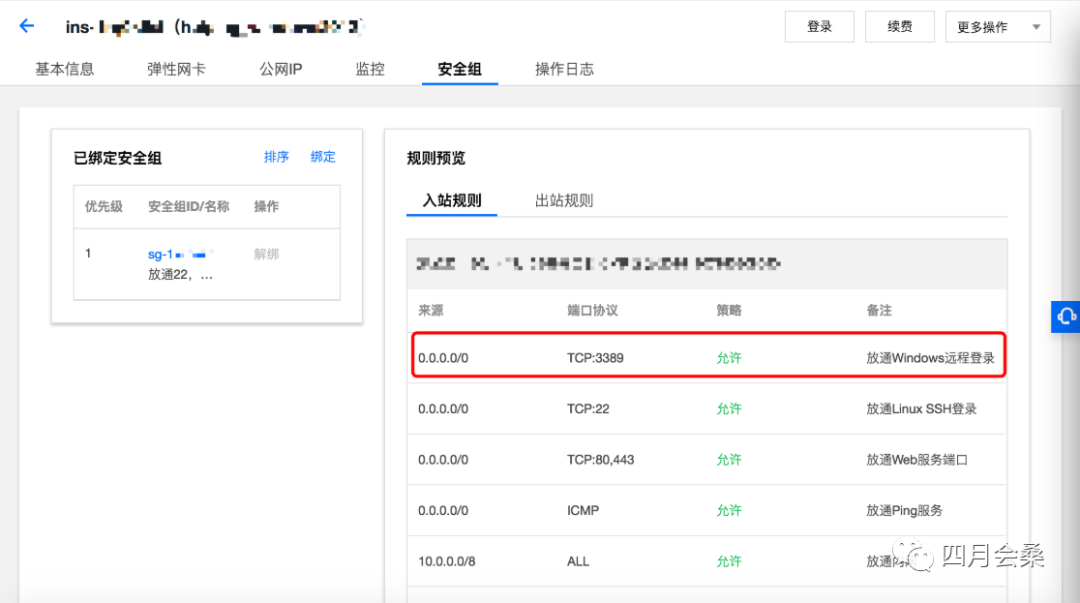1080x603 pixels.
Task: Open the 公网IP tab
Action: pyautogui.click(x=280, y=69)
